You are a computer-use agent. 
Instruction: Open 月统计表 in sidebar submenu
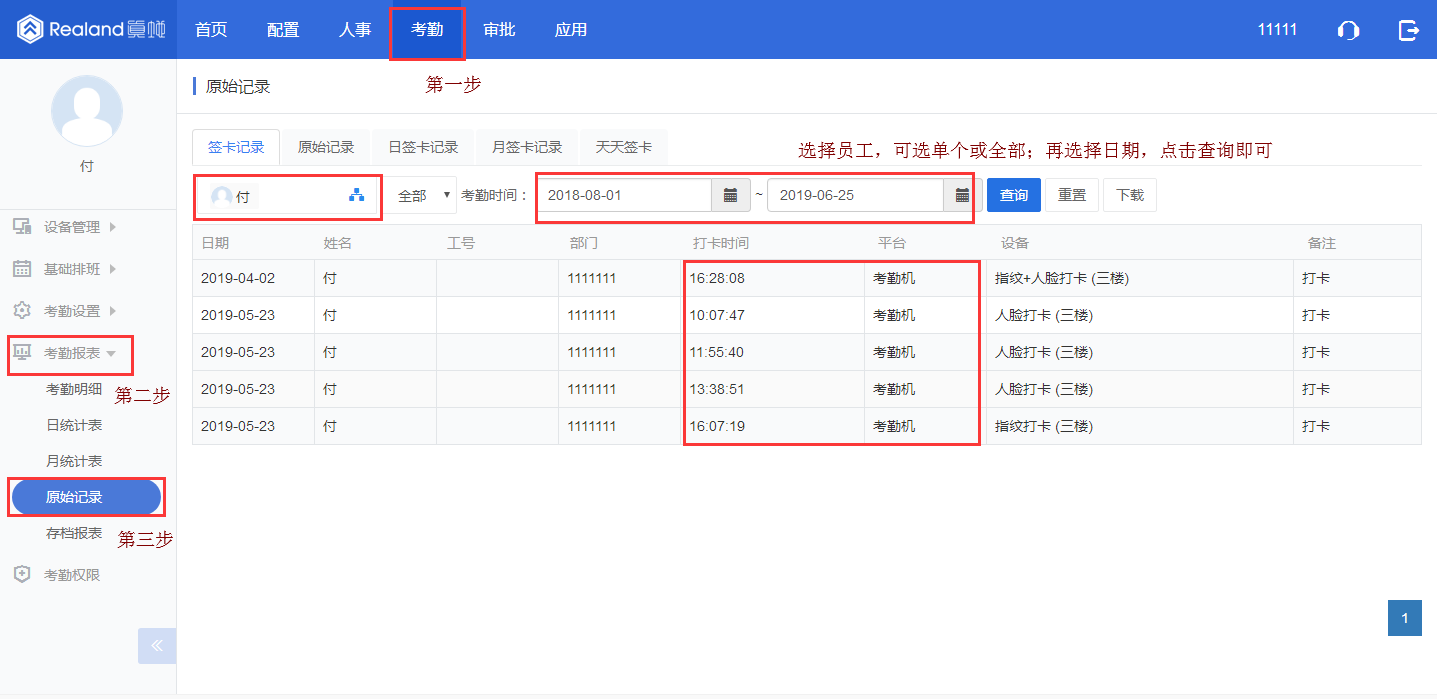click(x=74, y=461)
